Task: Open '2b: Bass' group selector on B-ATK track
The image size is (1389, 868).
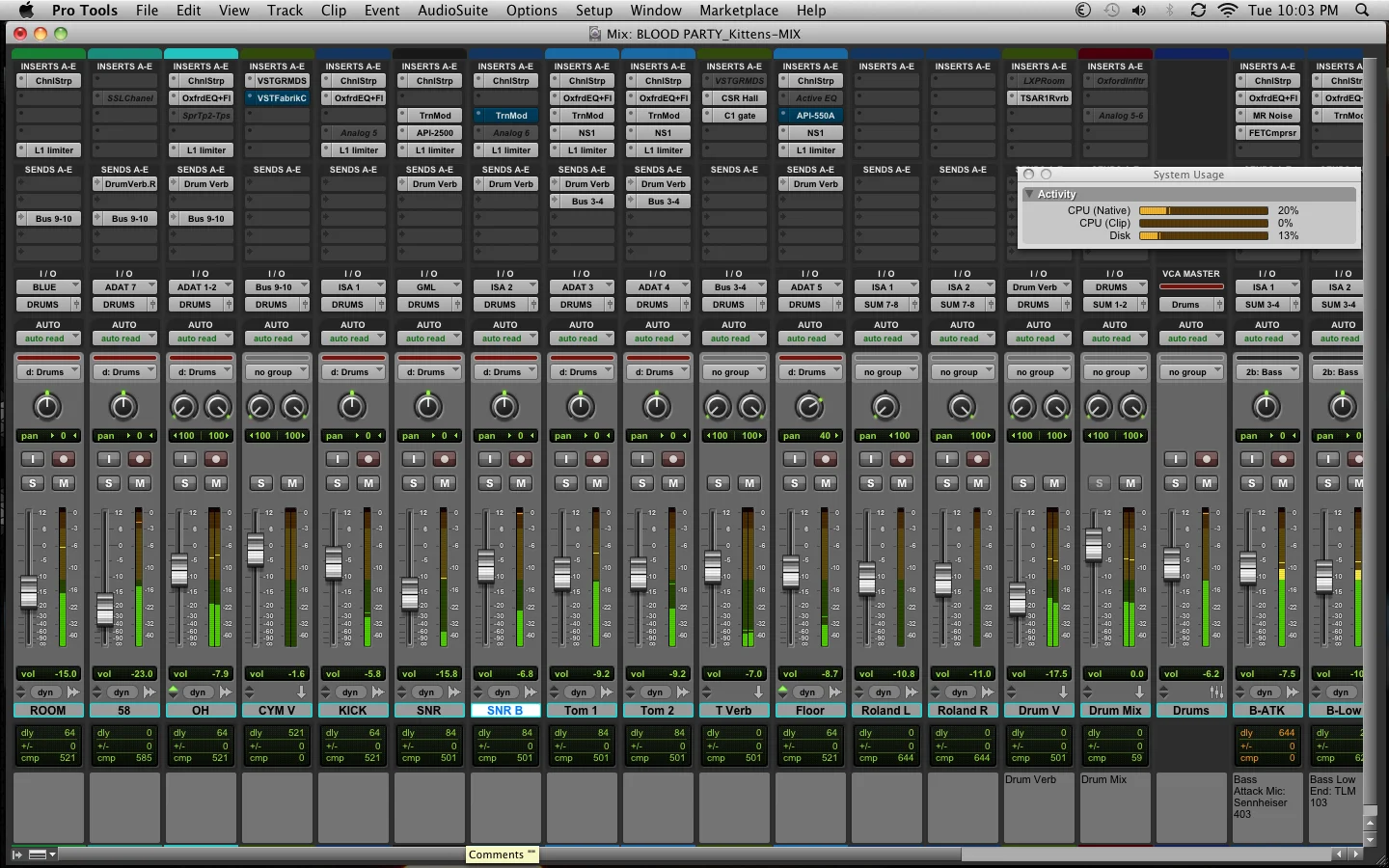Action: 1266,372
